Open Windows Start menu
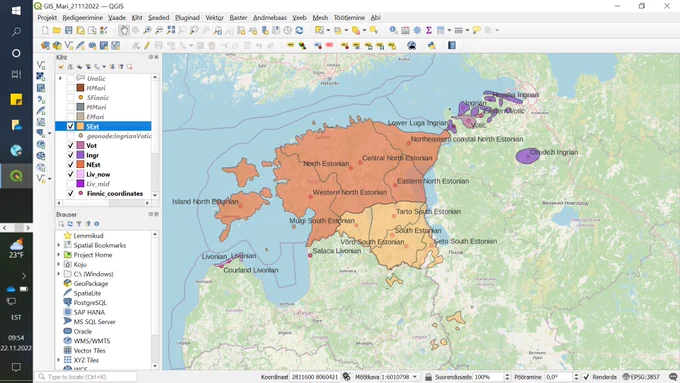The height and width of the screenshot is (383, 680). [16, 10]
